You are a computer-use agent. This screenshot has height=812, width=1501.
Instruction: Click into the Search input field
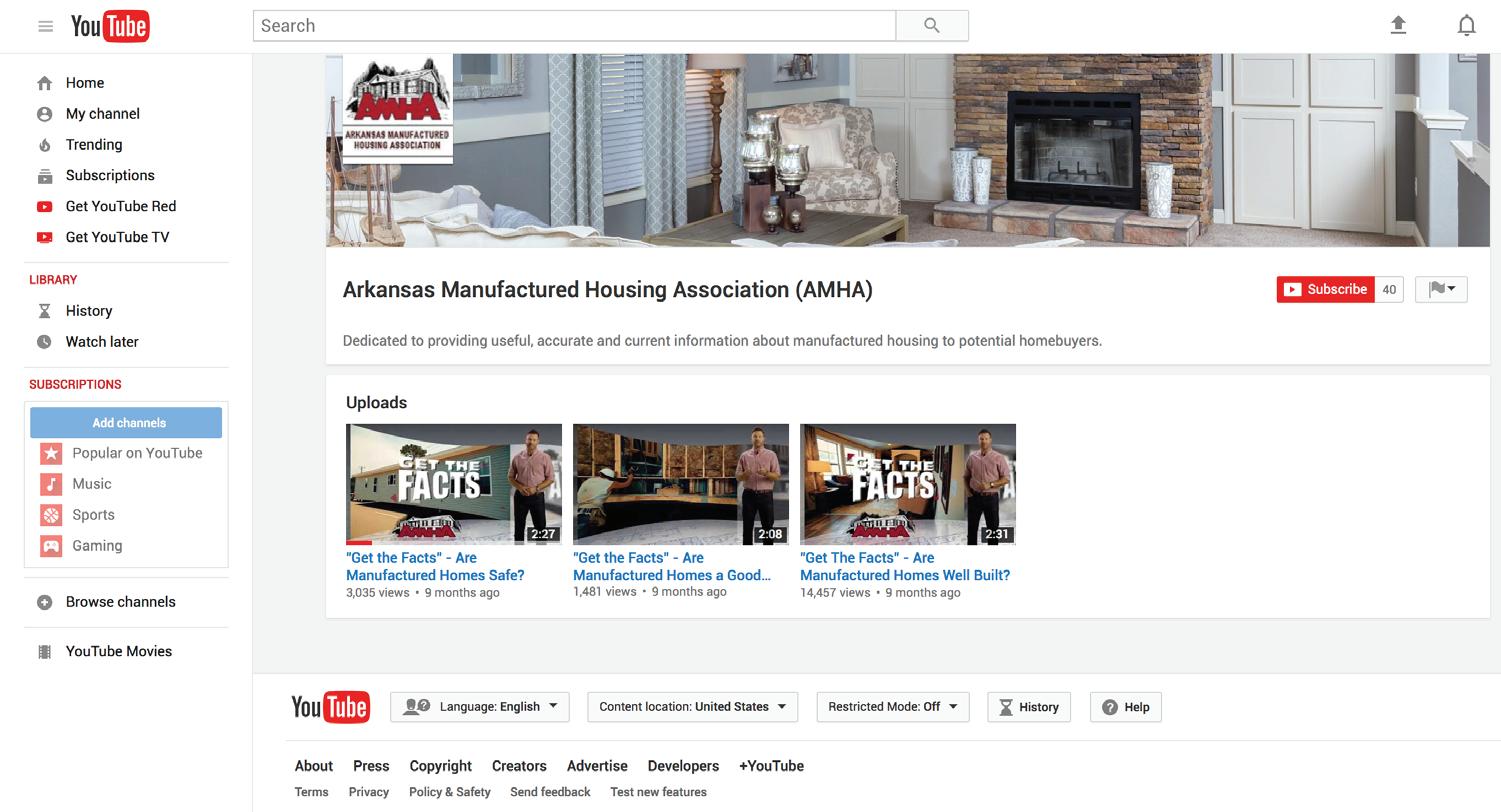[575, 26]
